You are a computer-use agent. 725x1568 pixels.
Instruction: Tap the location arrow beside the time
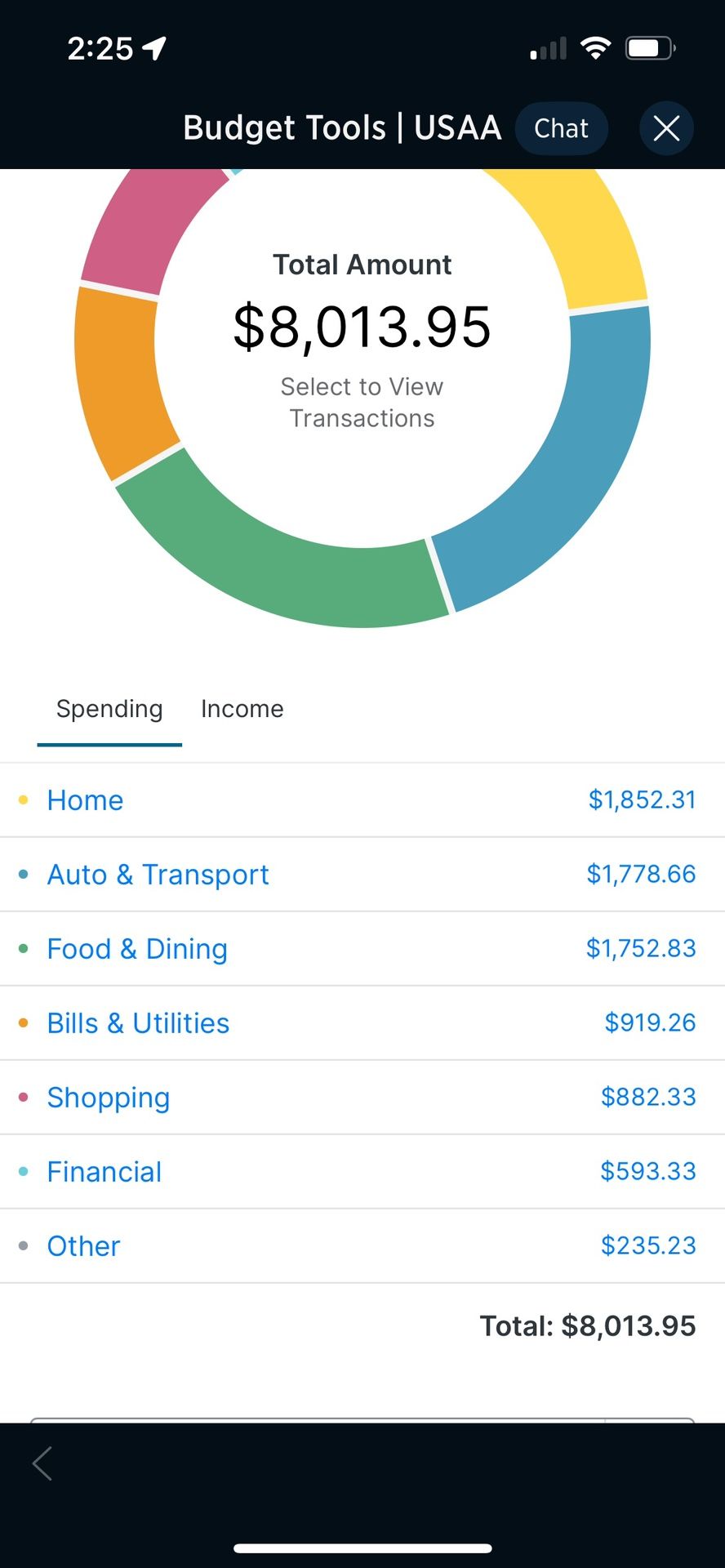pos(154,48)
